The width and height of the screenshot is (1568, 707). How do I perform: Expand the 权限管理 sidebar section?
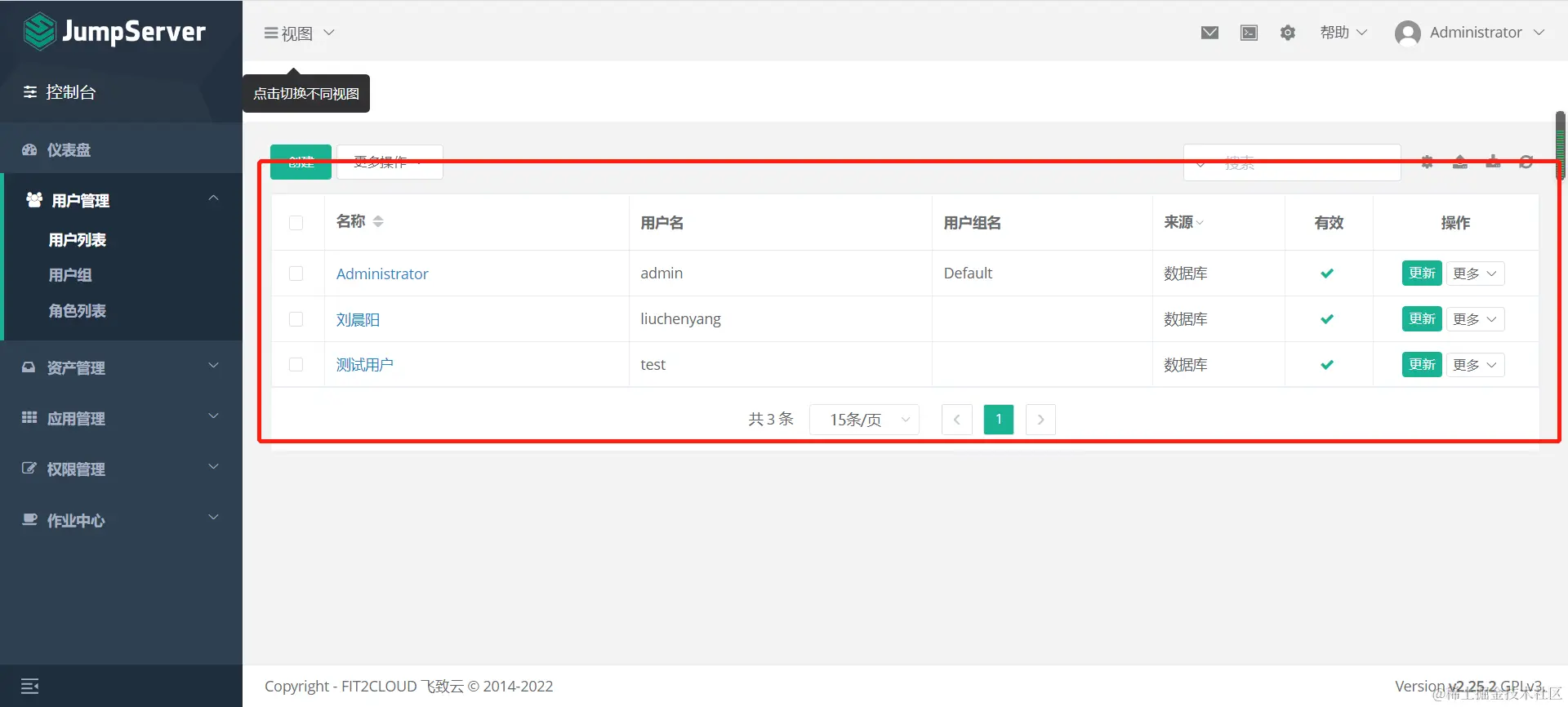tap(121, 469)
